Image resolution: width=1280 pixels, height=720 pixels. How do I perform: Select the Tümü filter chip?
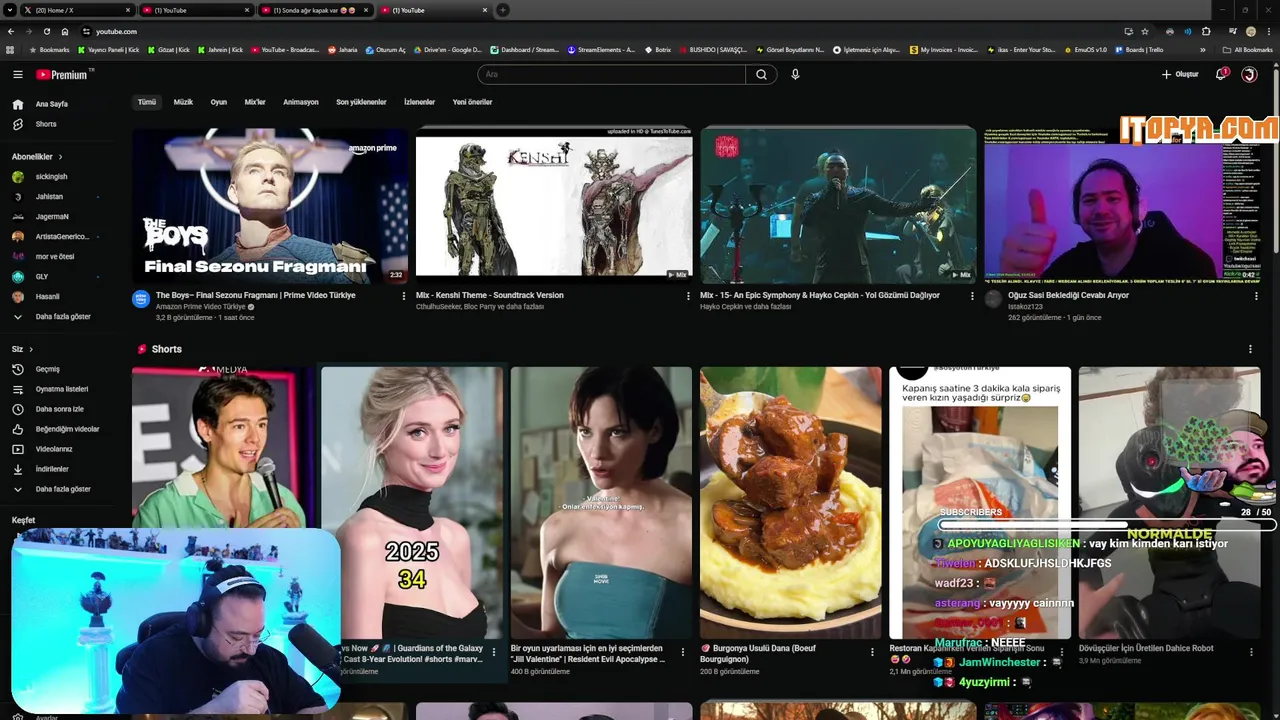pyautogui.click(x=147, y=102)
